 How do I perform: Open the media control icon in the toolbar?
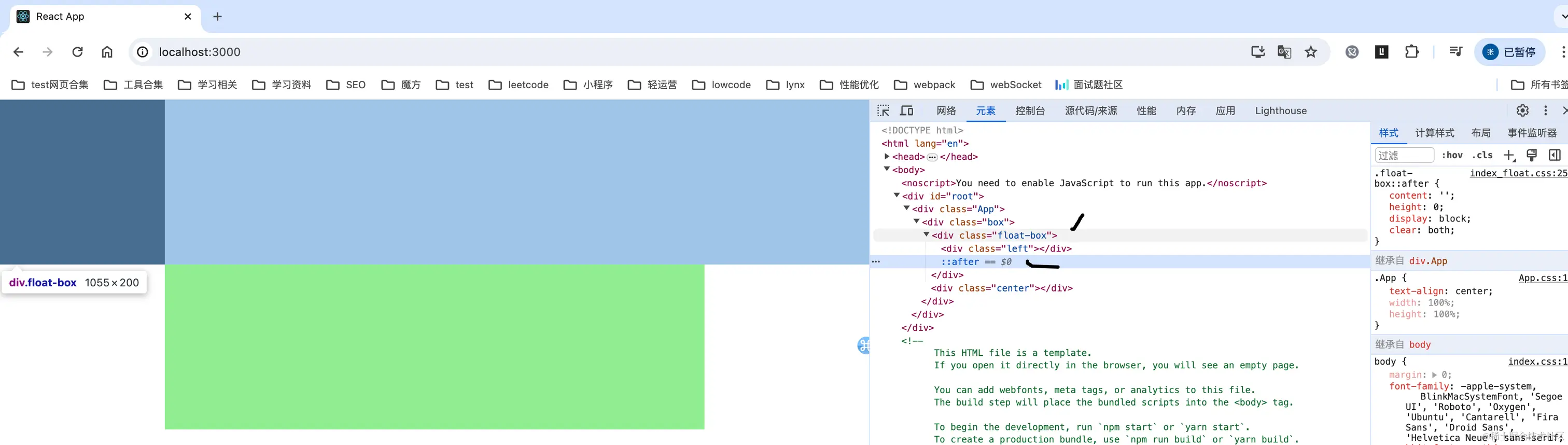tap(1456, 52)
